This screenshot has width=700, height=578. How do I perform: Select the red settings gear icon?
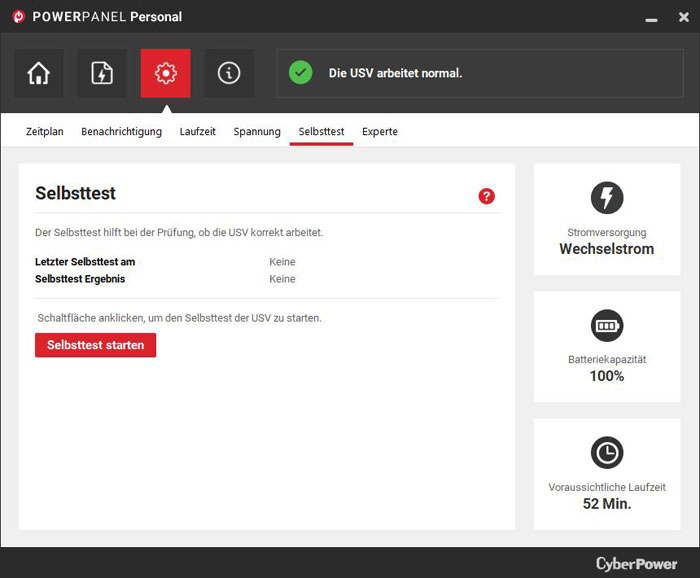166,73
